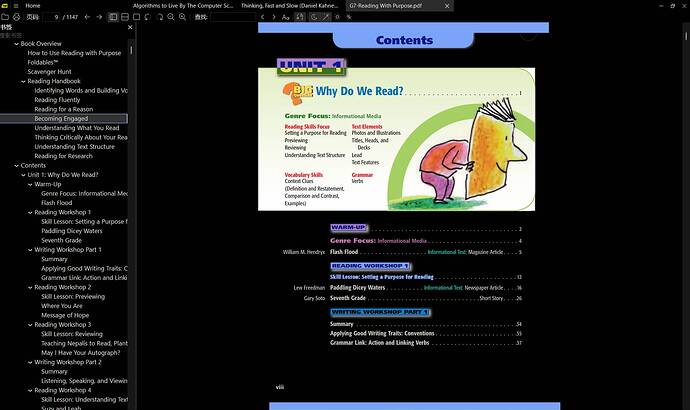The width and height of the screenshot is (690, 410).
Task: Select Flash Flood bookmark entry
Action: 57,203
